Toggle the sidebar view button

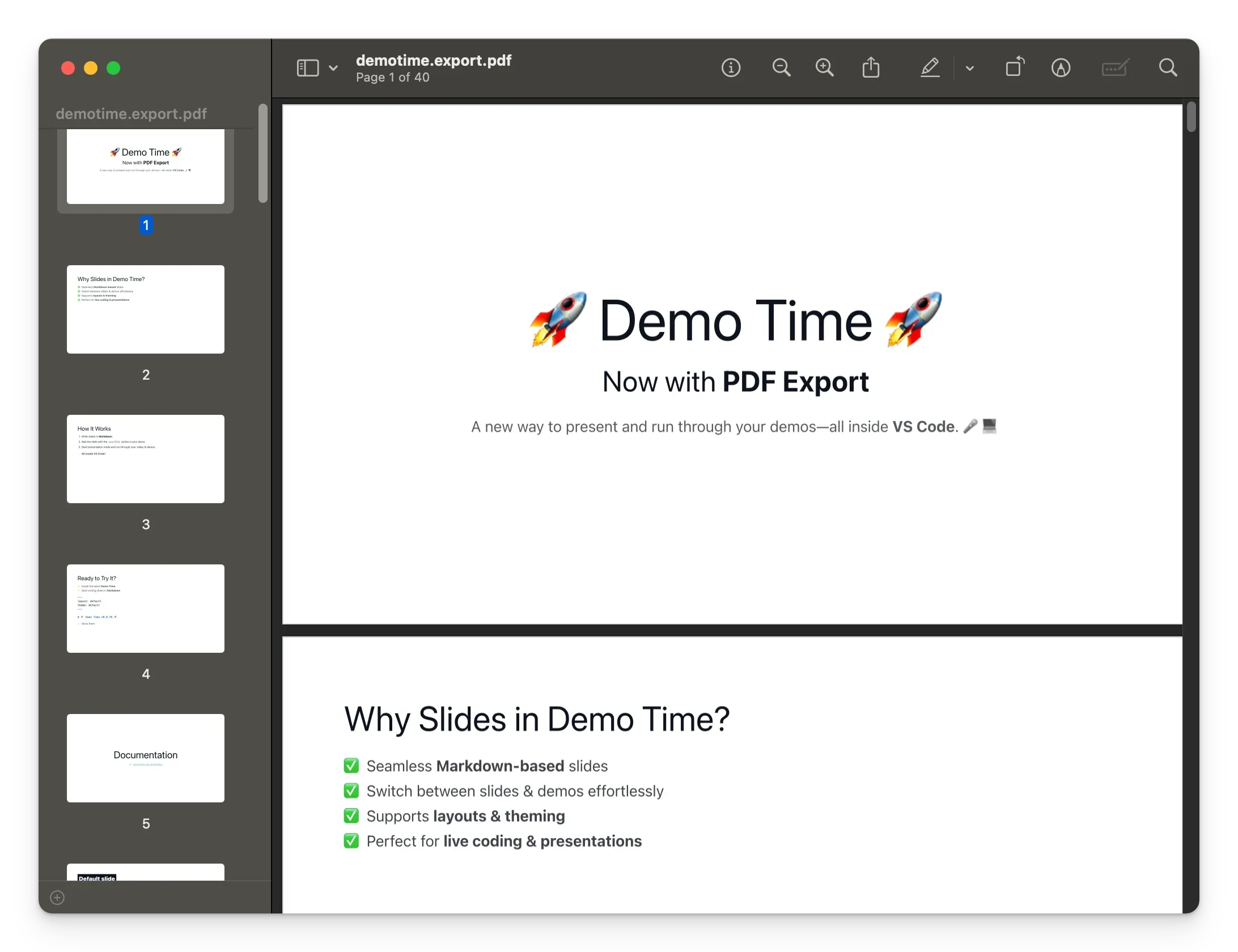pyautogui.click(x=308, y=68)
